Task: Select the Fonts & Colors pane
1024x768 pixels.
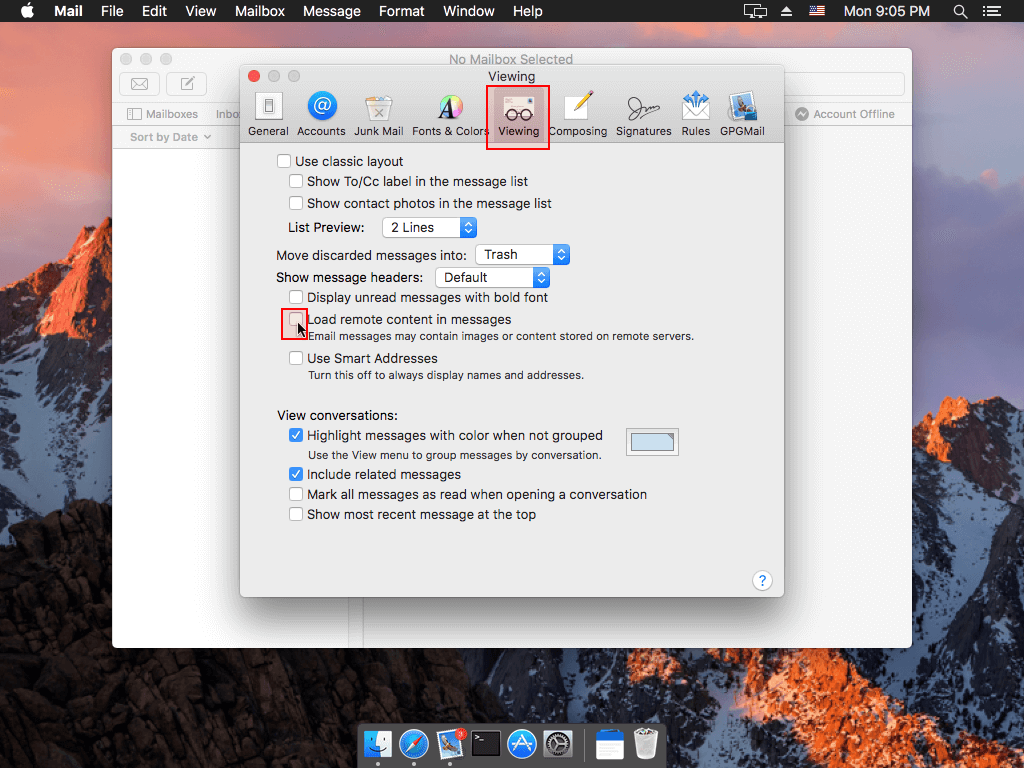Action: coord(450,114)
